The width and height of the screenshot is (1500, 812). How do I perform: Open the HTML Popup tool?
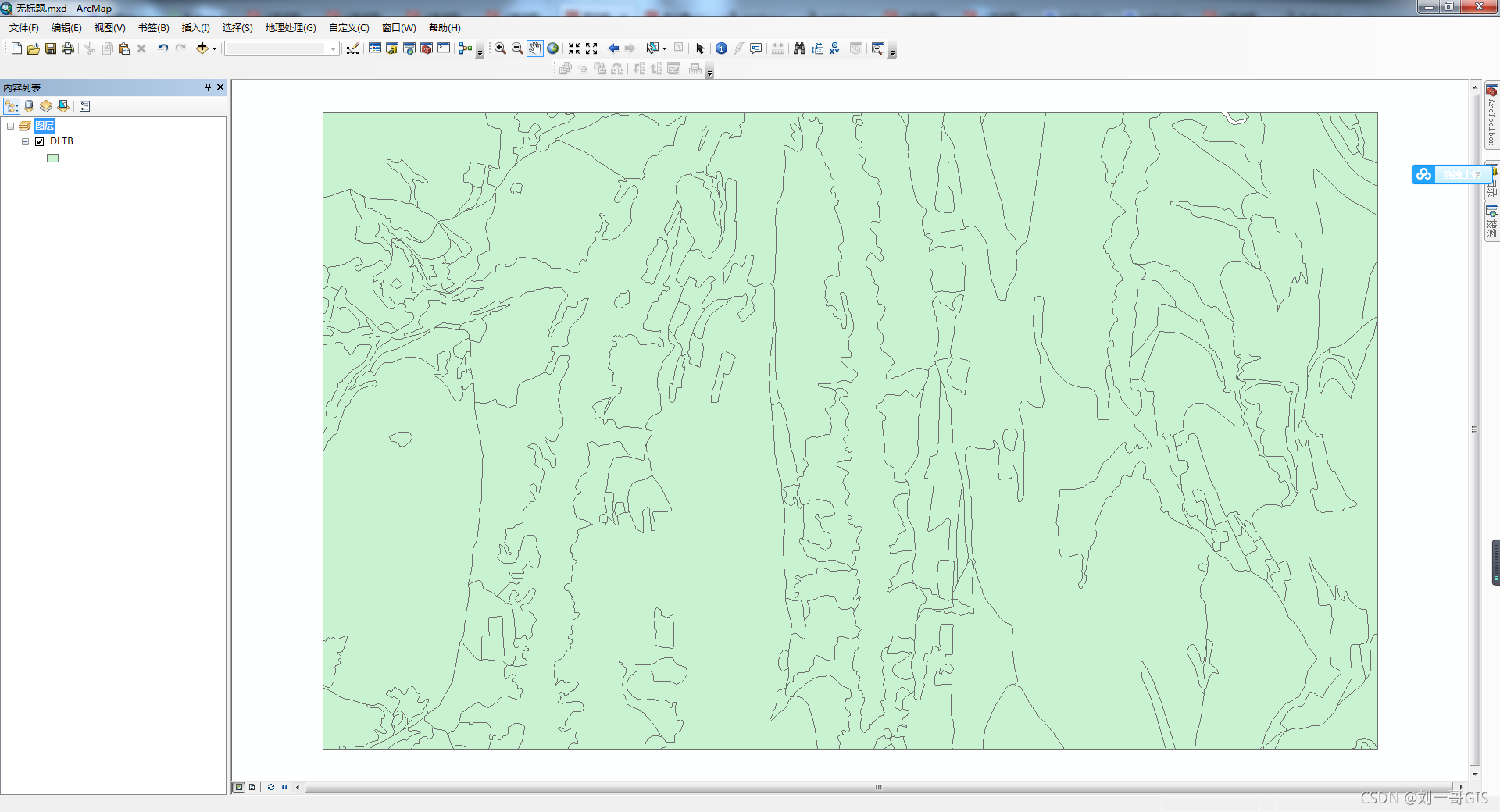coord(755,48)
